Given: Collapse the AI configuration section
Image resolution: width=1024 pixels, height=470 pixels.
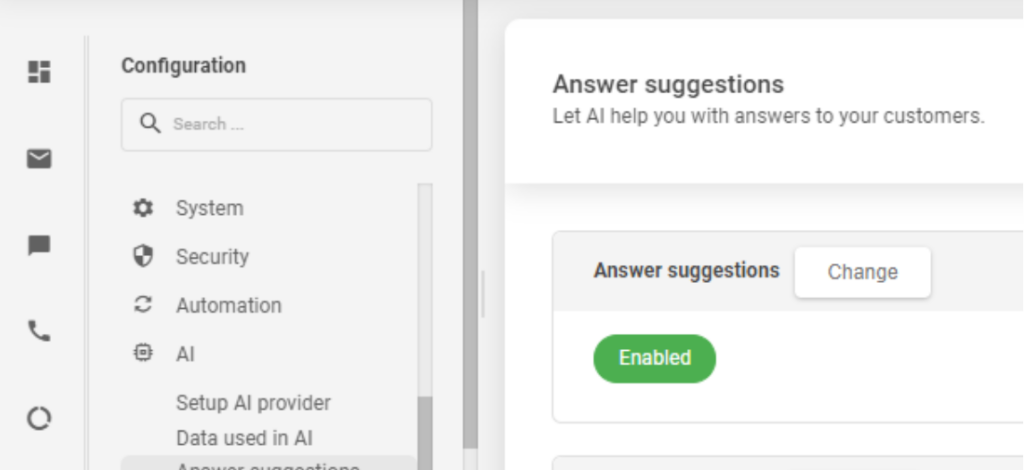Looking at the screenshot, I should coord(185,354).
